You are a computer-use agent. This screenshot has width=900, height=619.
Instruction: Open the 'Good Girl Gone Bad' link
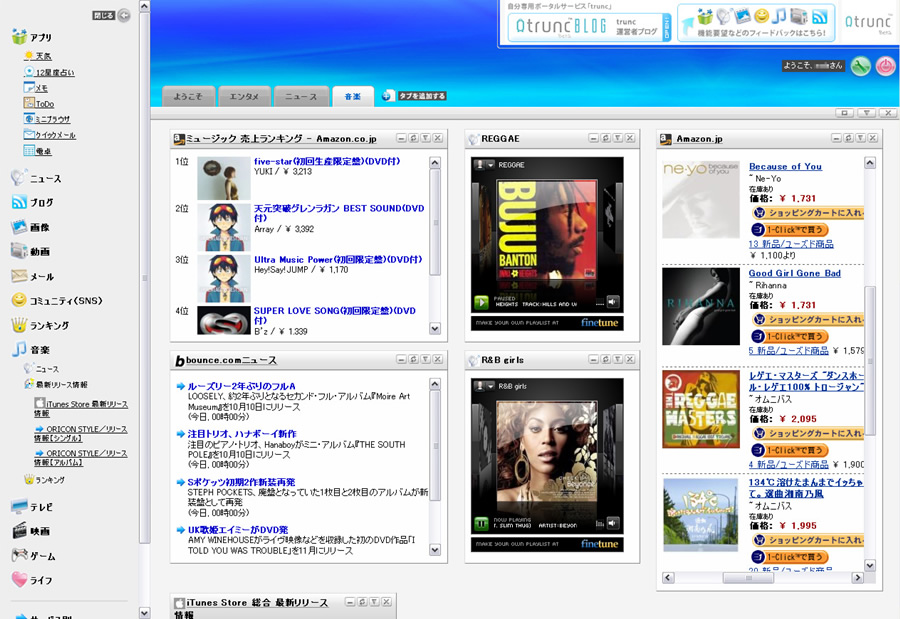tap(794, 273)
